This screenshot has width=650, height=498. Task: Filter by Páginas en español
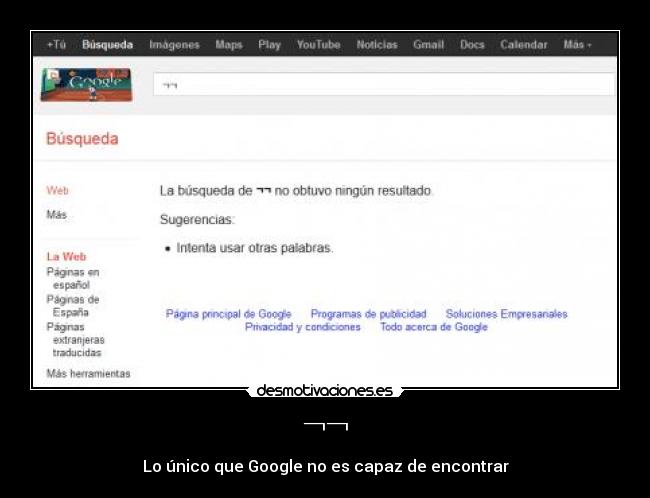coord(73,278)
